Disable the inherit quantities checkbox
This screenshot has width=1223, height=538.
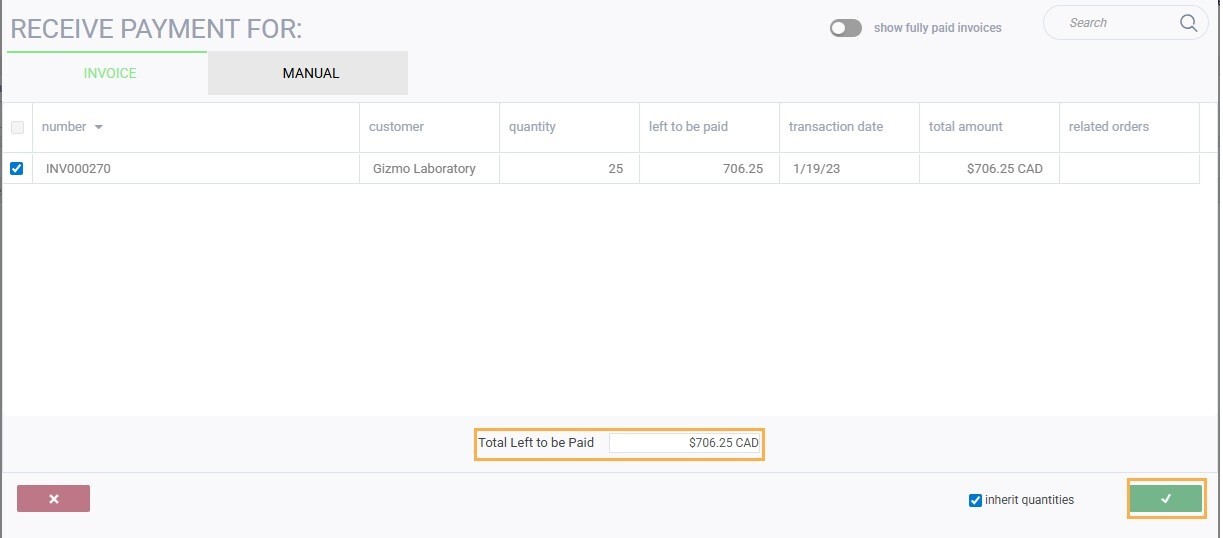[975, 500]
